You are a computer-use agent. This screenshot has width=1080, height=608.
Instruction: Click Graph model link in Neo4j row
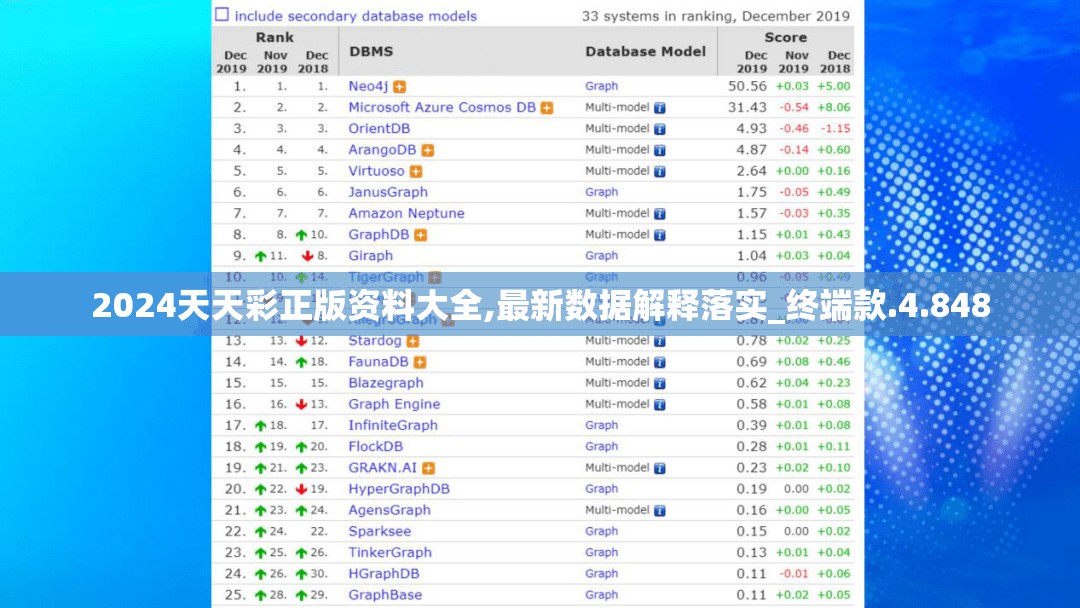pyautogui.click(x=601, y=86)
